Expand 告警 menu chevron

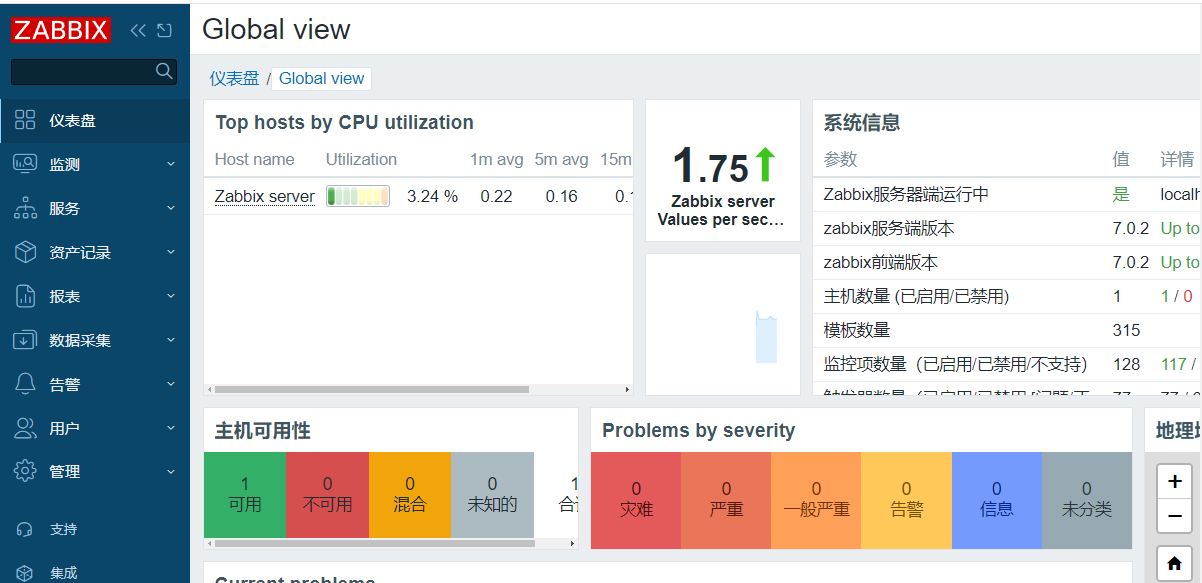point(171,384)
